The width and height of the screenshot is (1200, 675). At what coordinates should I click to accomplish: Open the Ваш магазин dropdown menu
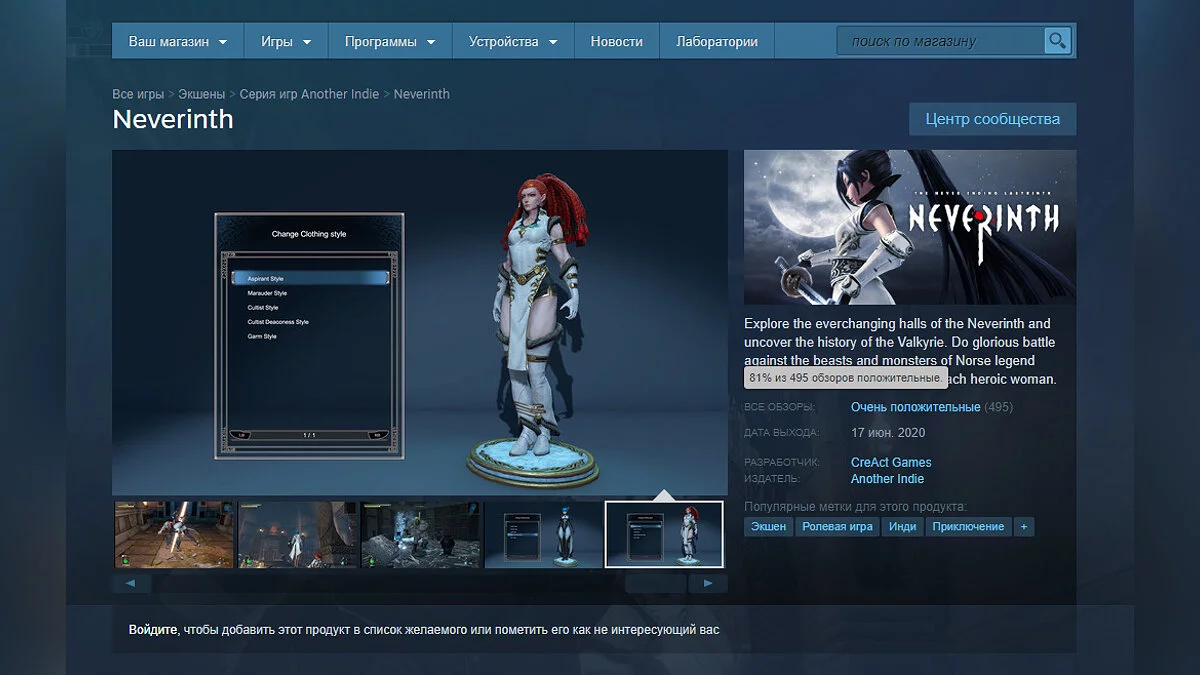coord(178,42)
